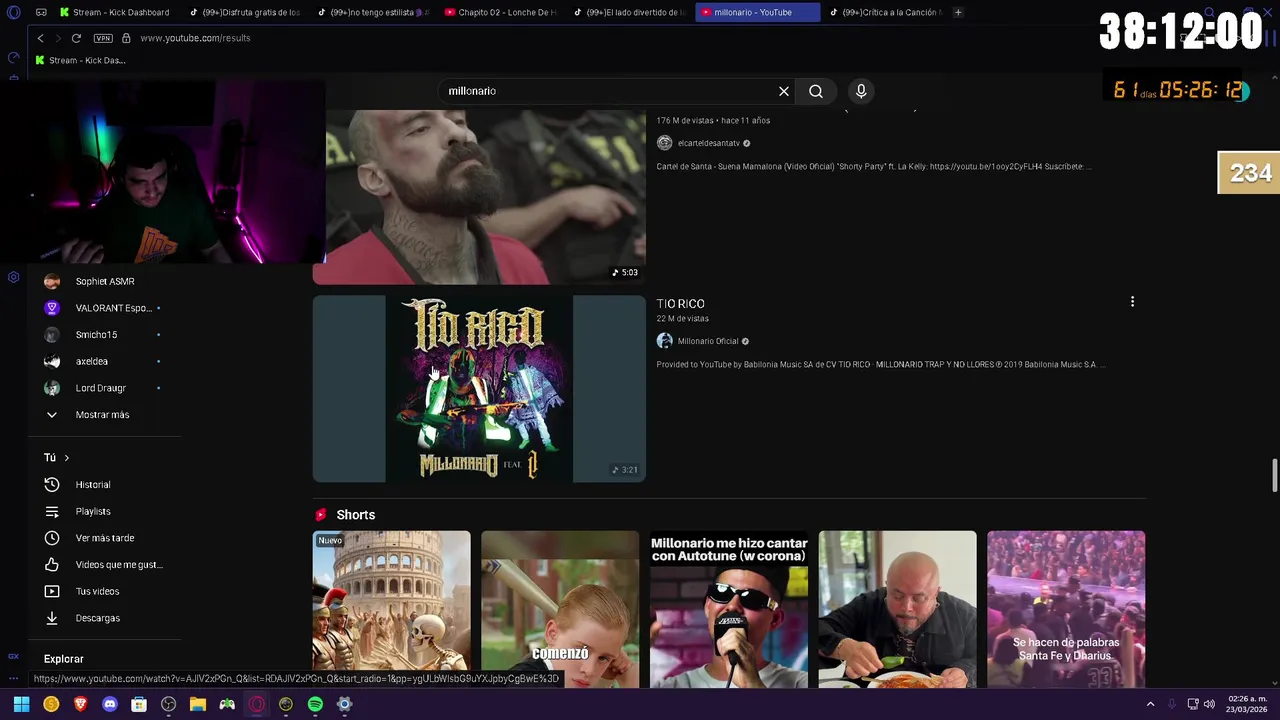Image resolution: width=1280 pixels, height=720 pixels.
Task: Open the Sophiet ASMR channel subscription
Action: [x=104, y=282]
